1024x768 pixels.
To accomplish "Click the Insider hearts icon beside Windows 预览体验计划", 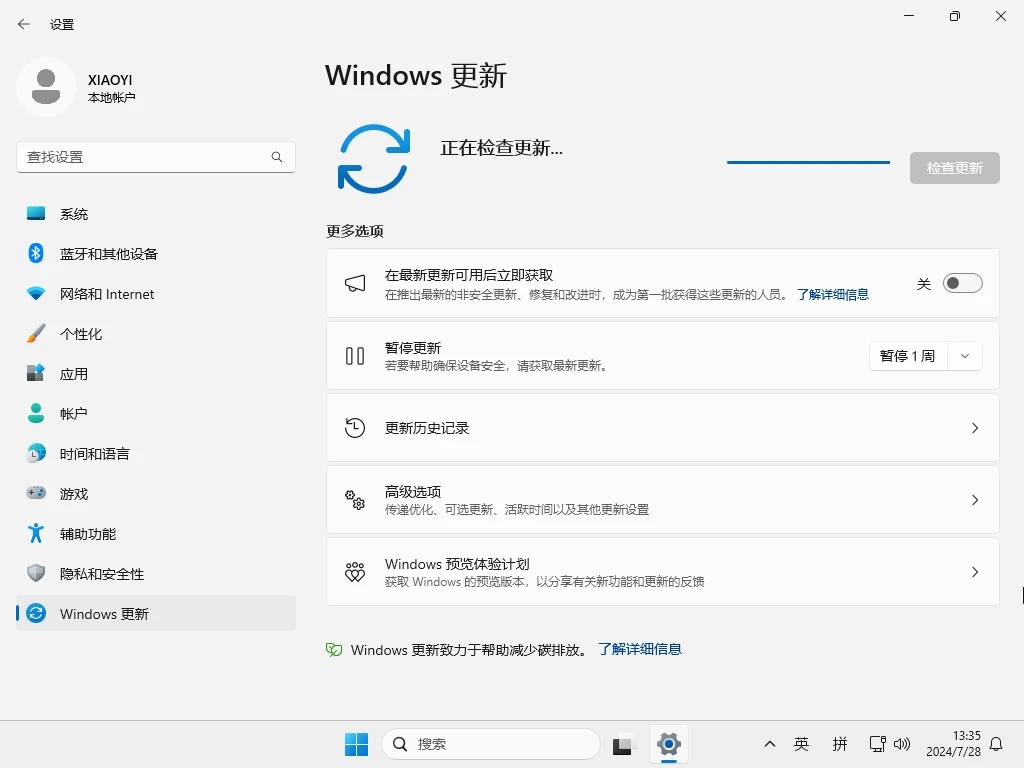I will pyautogui.click(x=355, y=572).
